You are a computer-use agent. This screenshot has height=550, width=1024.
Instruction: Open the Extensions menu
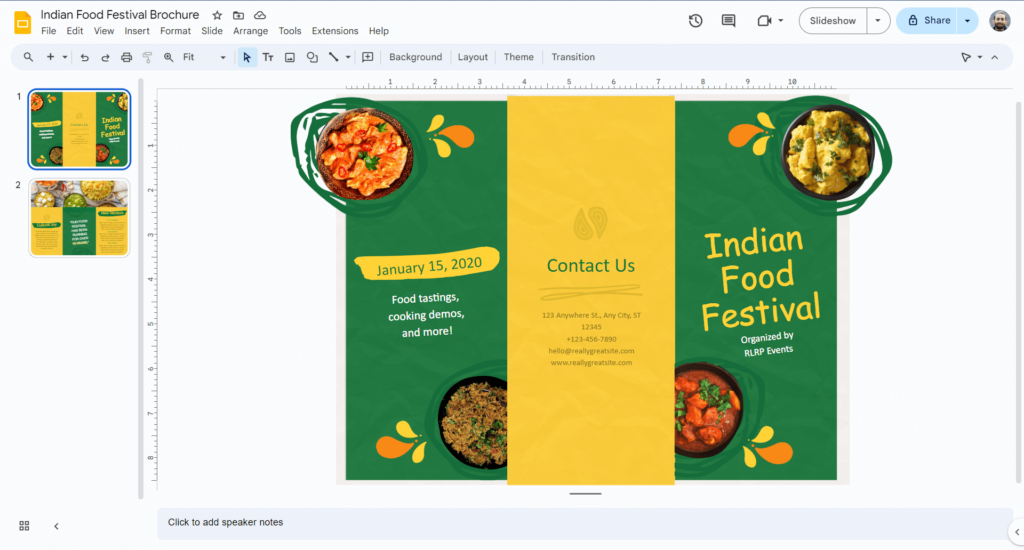334,31
